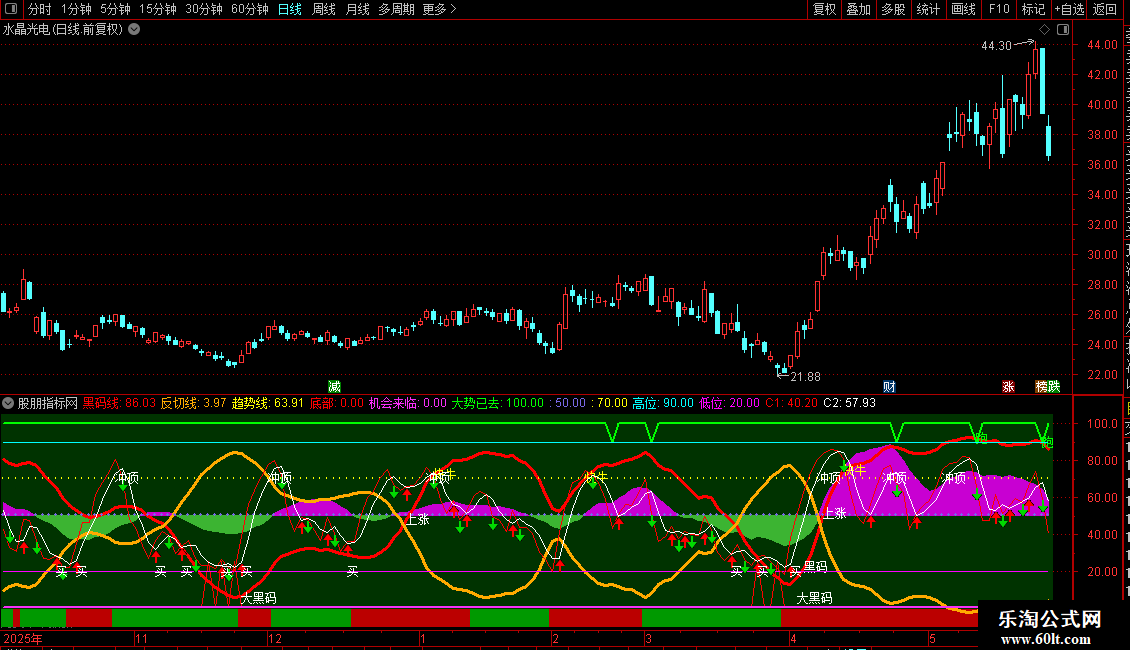This screenshot has width=1130, height=650.
Task: Select the 5分钟 period tab
Action: click(x=115, y=9)
